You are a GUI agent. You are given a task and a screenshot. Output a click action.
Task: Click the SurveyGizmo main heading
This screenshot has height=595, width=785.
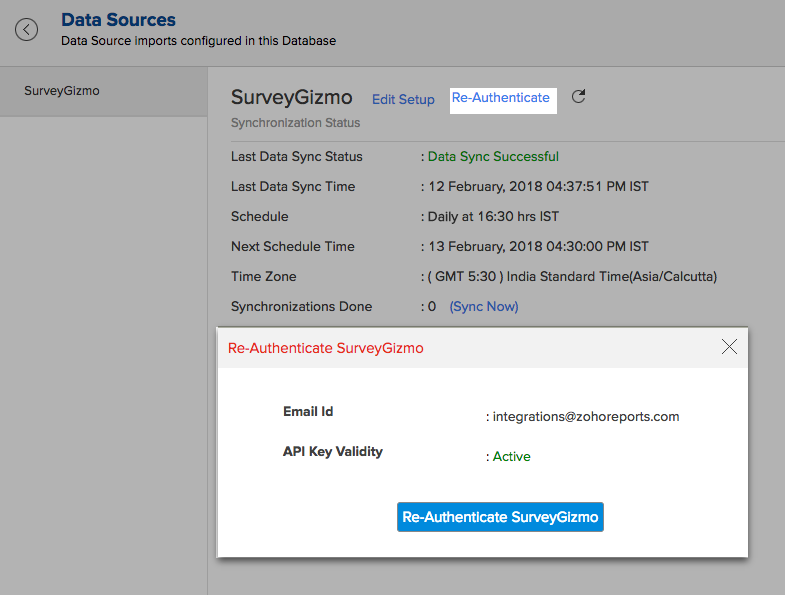coord(291,97)
